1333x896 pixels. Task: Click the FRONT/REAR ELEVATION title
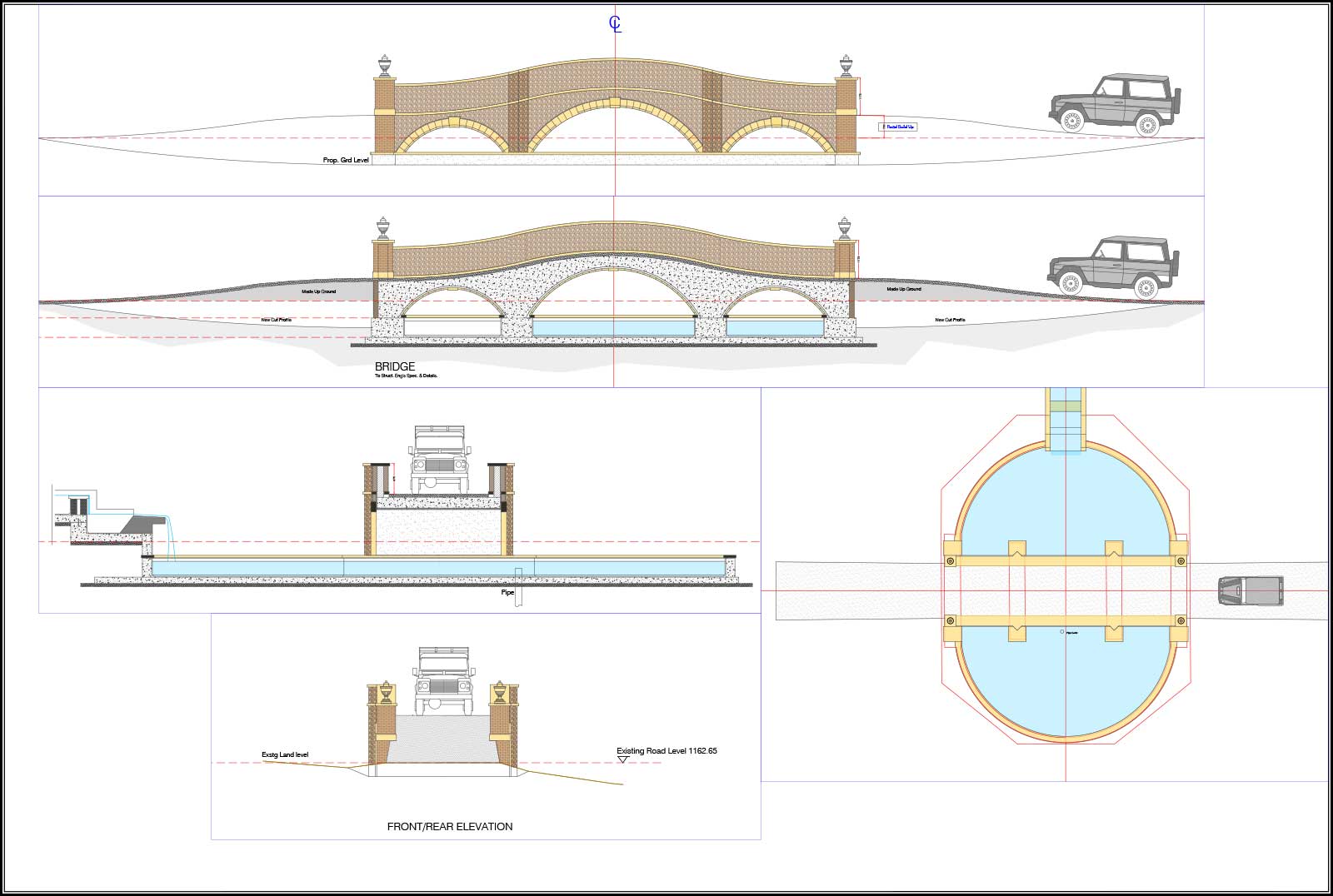point(450,827)
